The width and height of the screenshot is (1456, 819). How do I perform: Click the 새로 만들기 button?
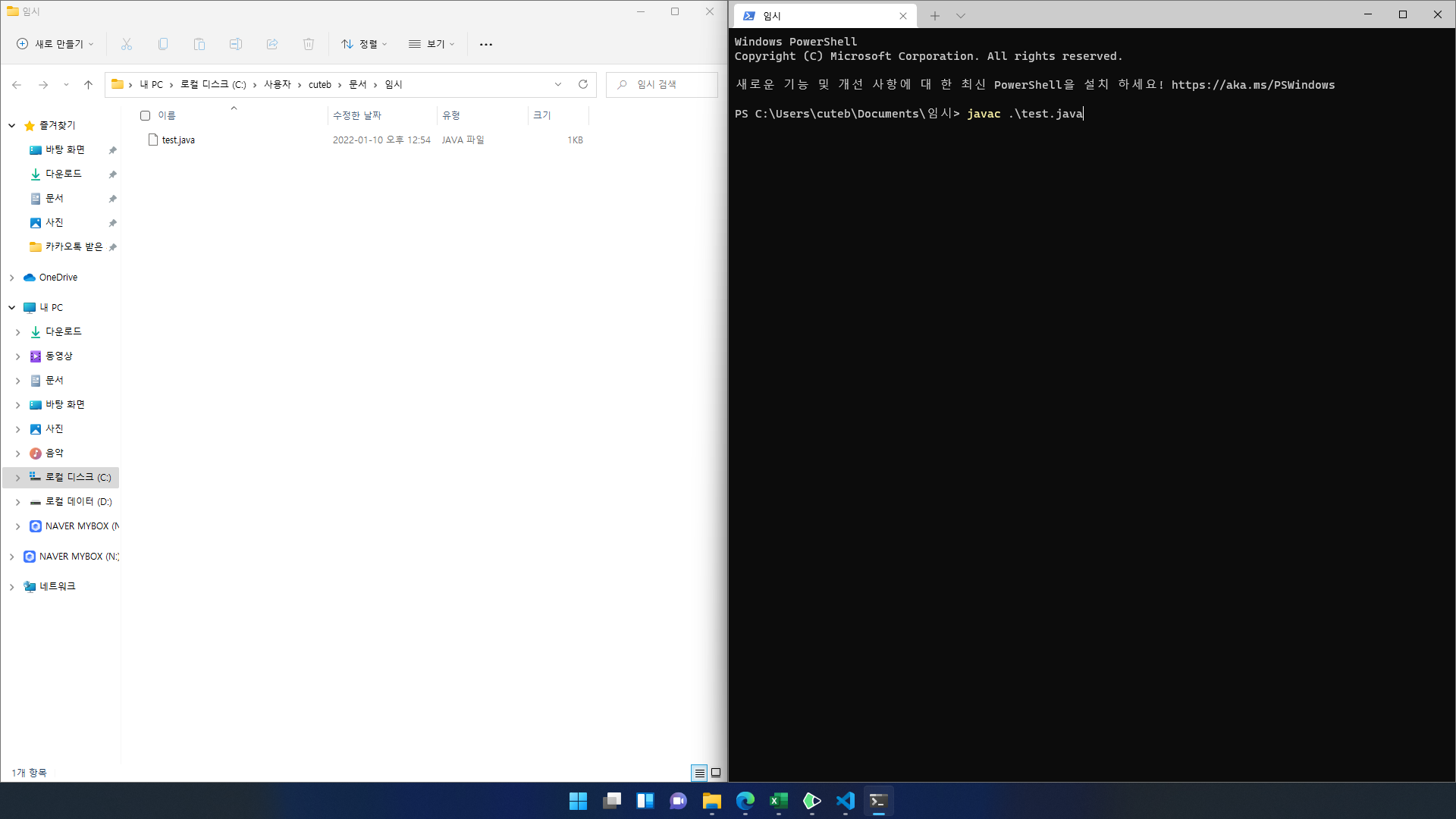tap(55, 44)
